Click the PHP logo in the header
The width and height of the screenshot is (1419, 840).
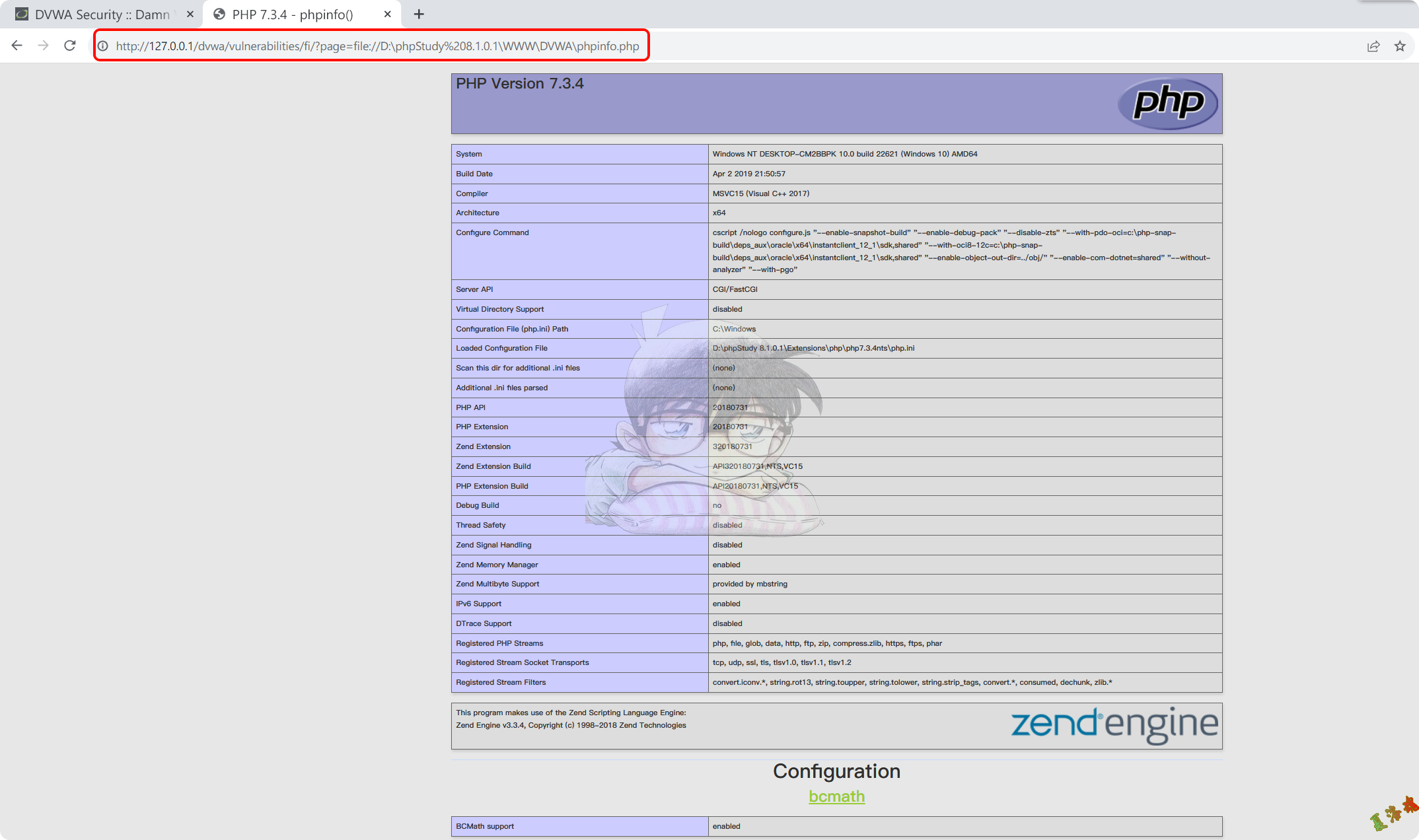point(1168,103)
